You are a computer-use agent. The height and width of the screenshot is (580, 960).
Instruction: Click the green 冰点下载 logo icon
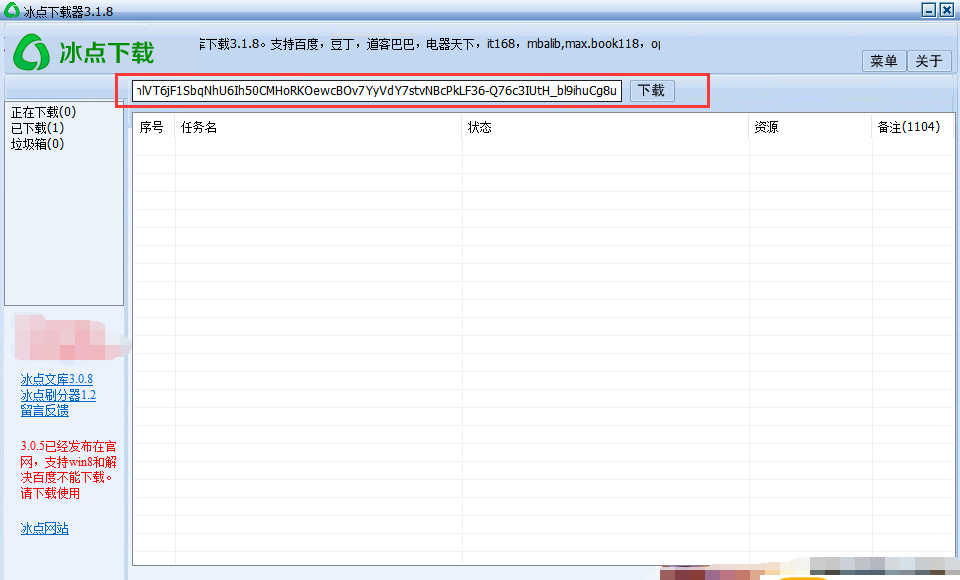coord(31,52)
